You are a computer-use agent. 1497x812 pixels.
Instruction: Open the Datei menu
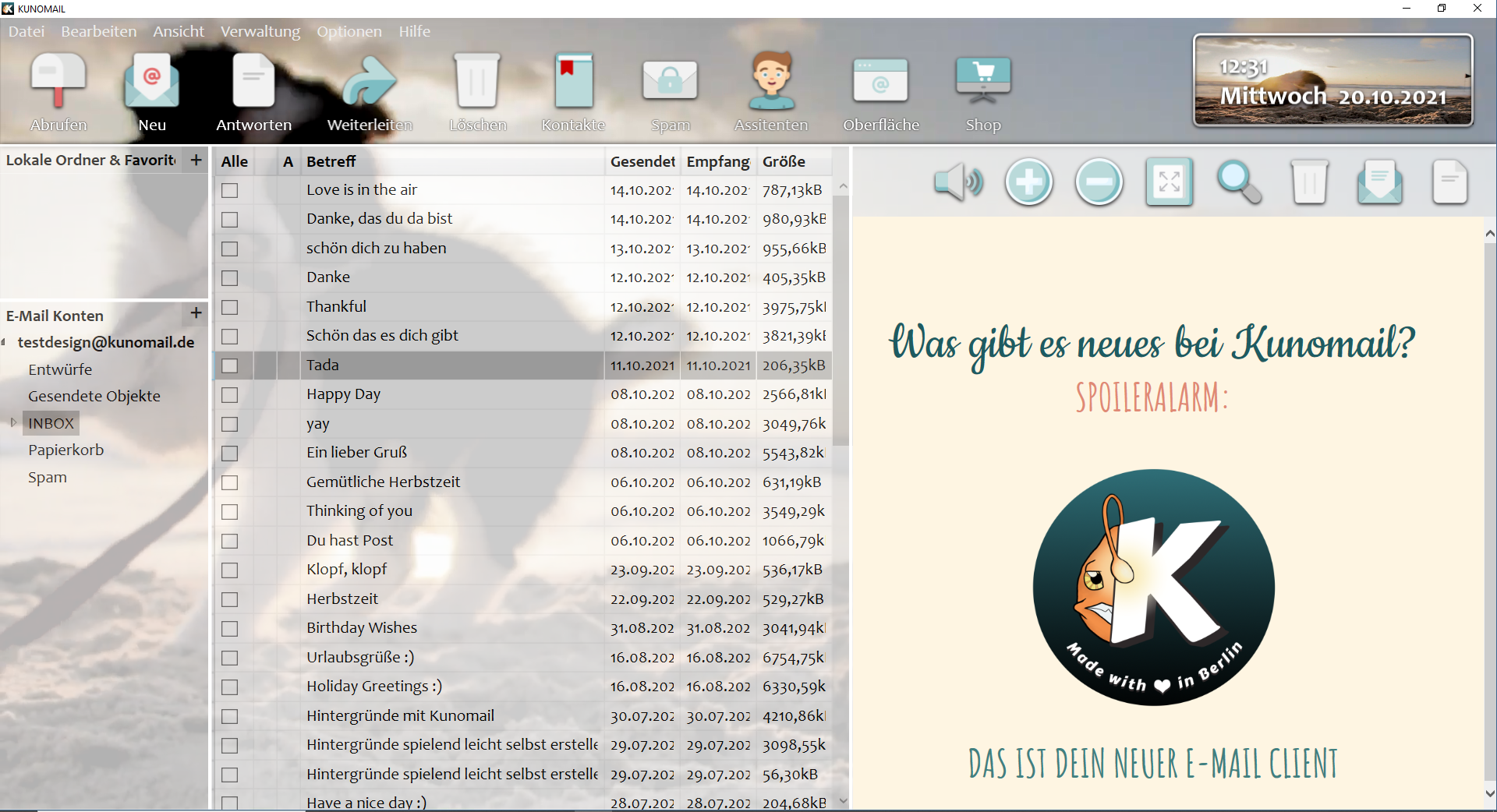27,31
